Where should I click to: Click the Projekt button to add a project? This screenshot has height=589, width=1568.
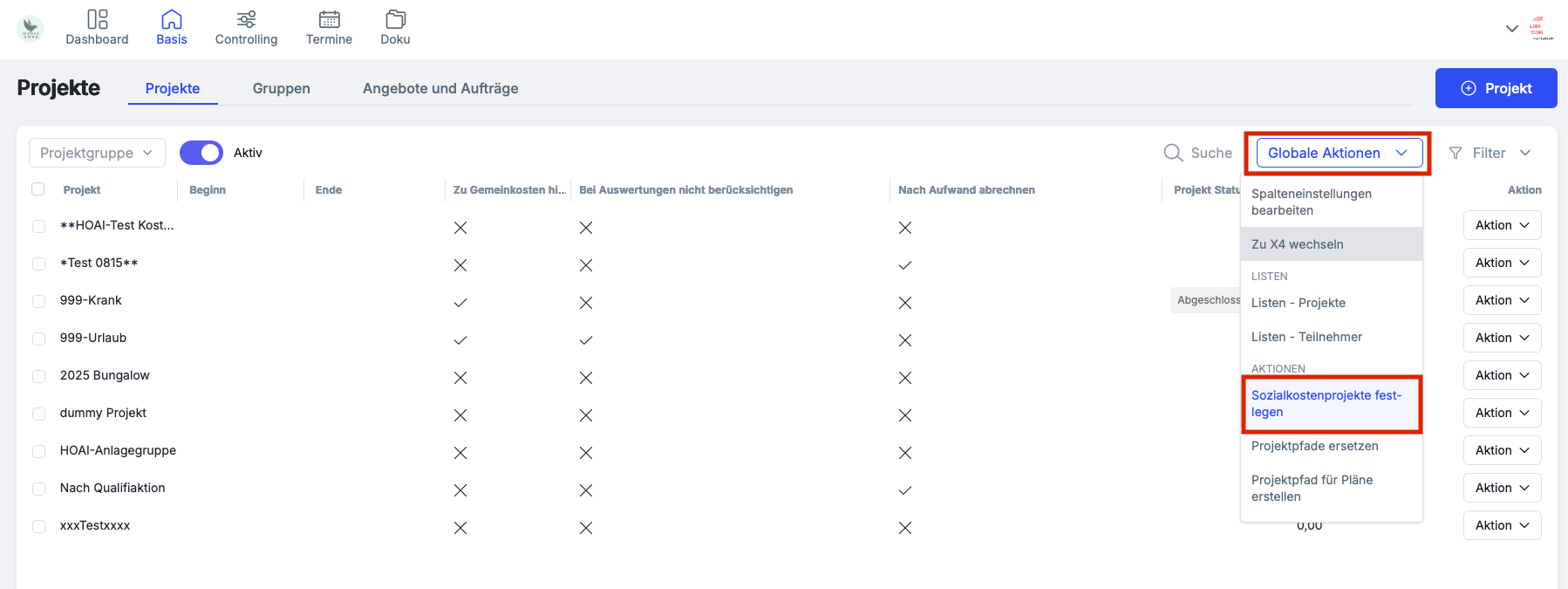[1496, 88]
